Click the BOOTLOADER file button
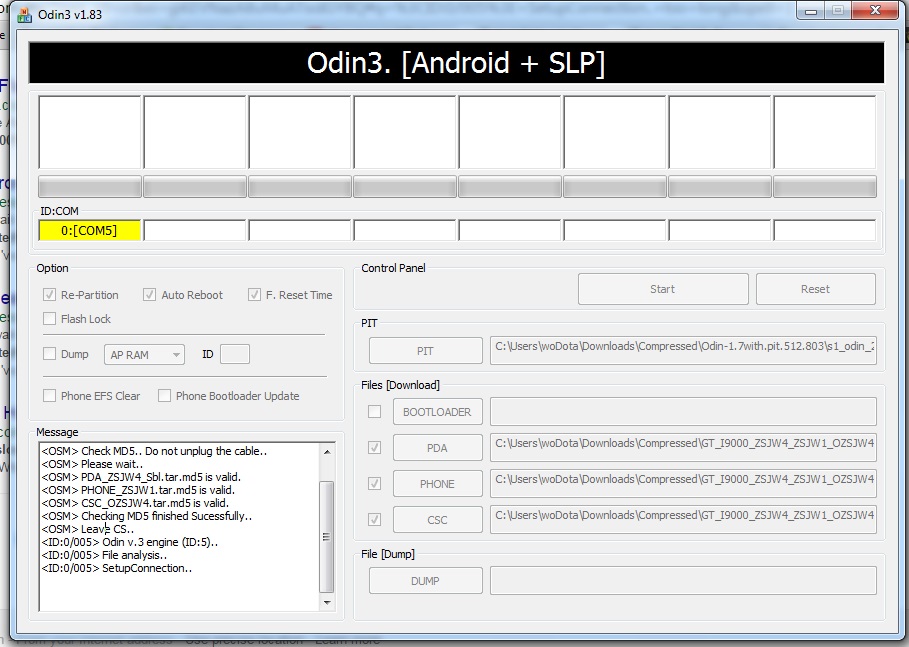 (437, 412)
